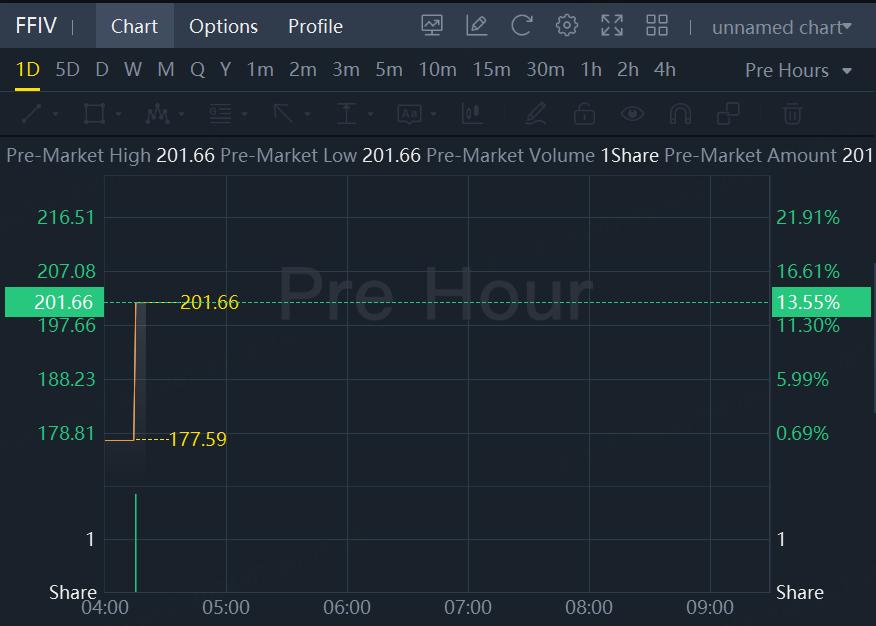Toggle the lock drawings icon
876x626 pixels.
(x=584, y=114)
